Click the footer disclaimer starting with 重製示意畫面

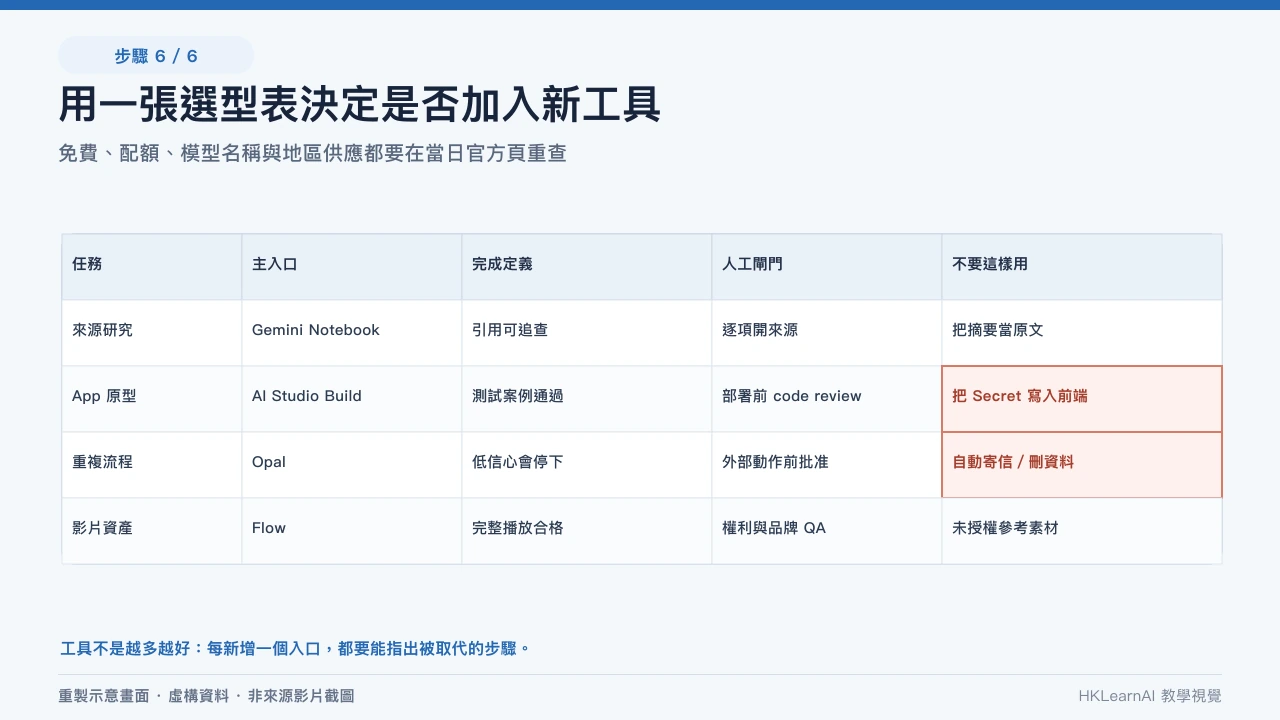(207, 696)
